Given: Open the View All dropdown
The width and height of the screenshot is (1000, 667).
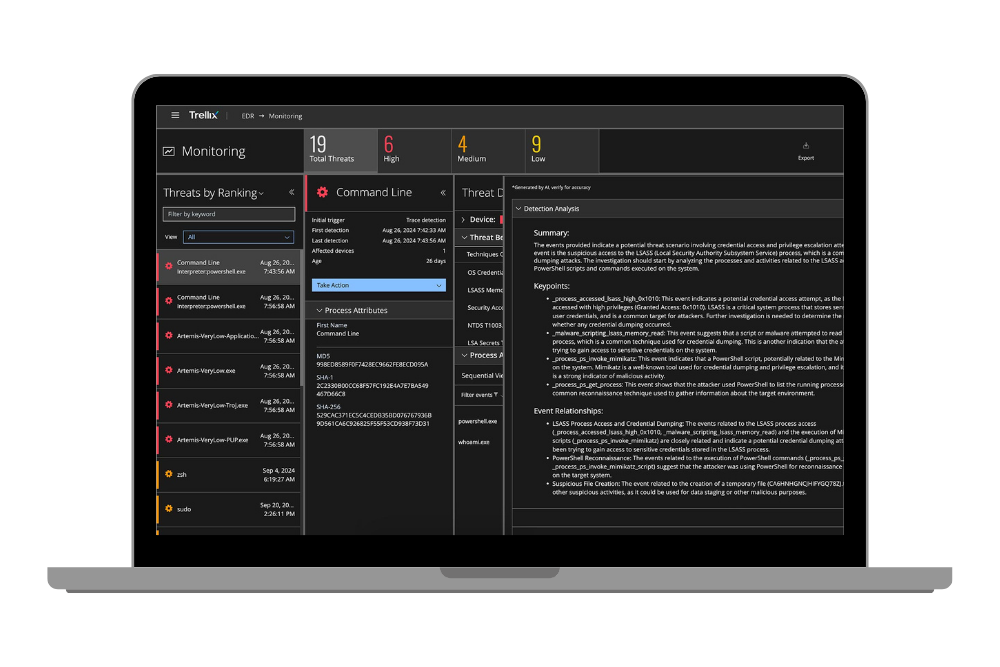Looking at the screenshot, I should coord(239,237).
